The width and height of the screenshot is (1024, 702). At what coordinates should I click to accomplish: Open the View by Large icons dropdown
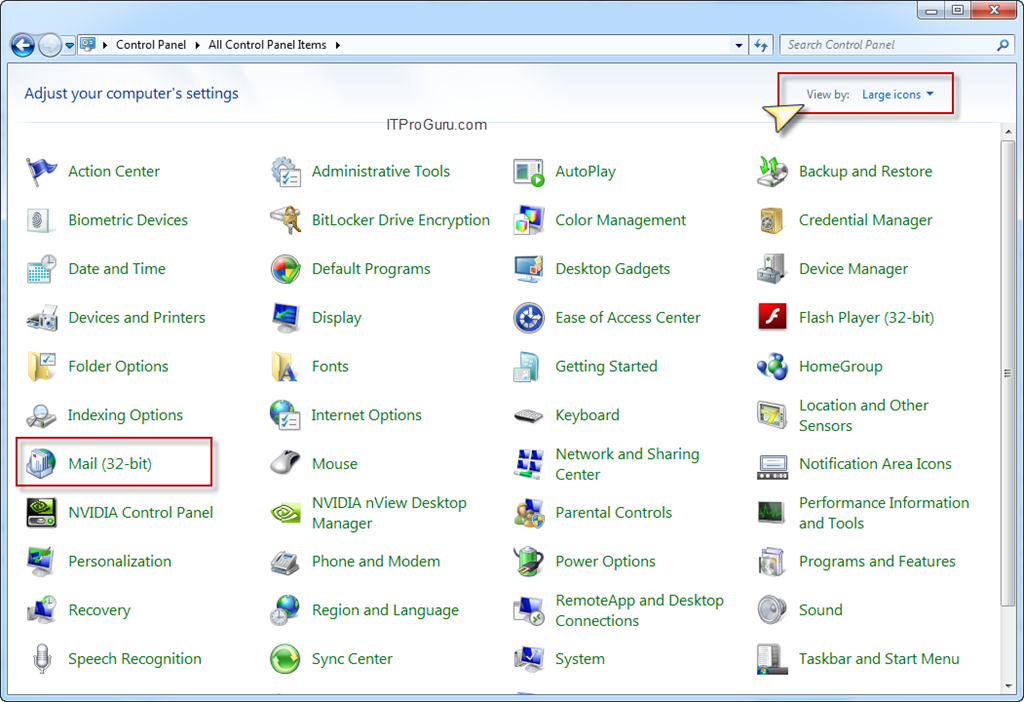coord(893,94)
